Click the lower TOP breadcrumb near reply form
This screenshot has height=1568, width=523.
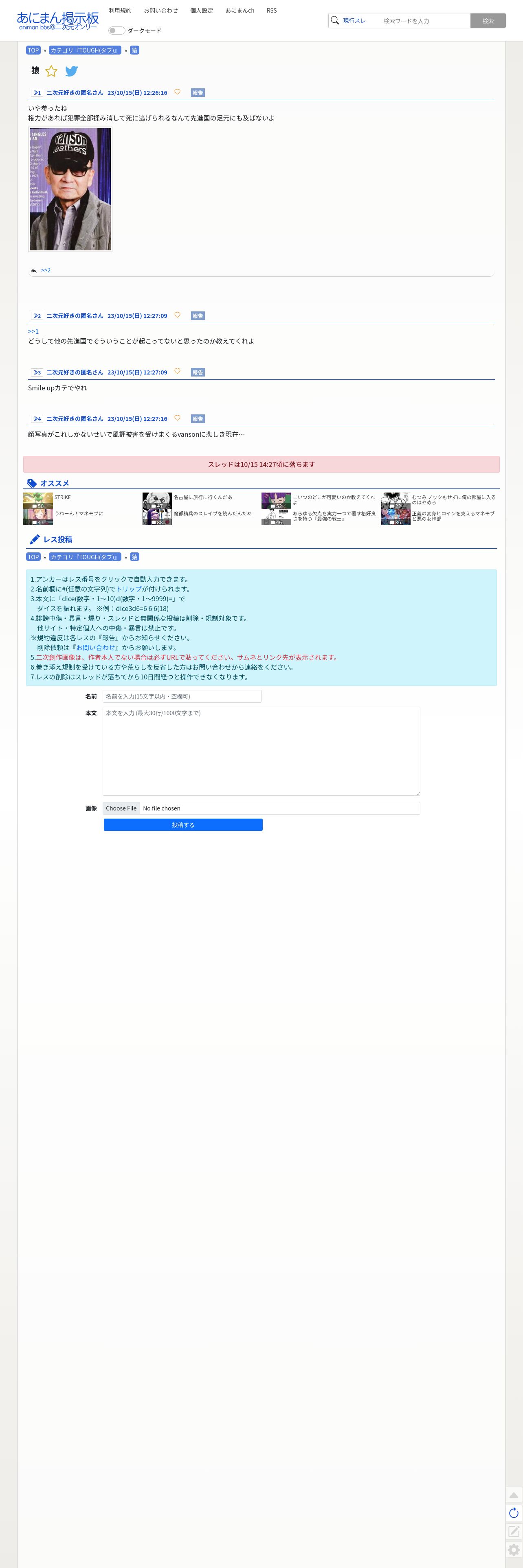(33, 557)
